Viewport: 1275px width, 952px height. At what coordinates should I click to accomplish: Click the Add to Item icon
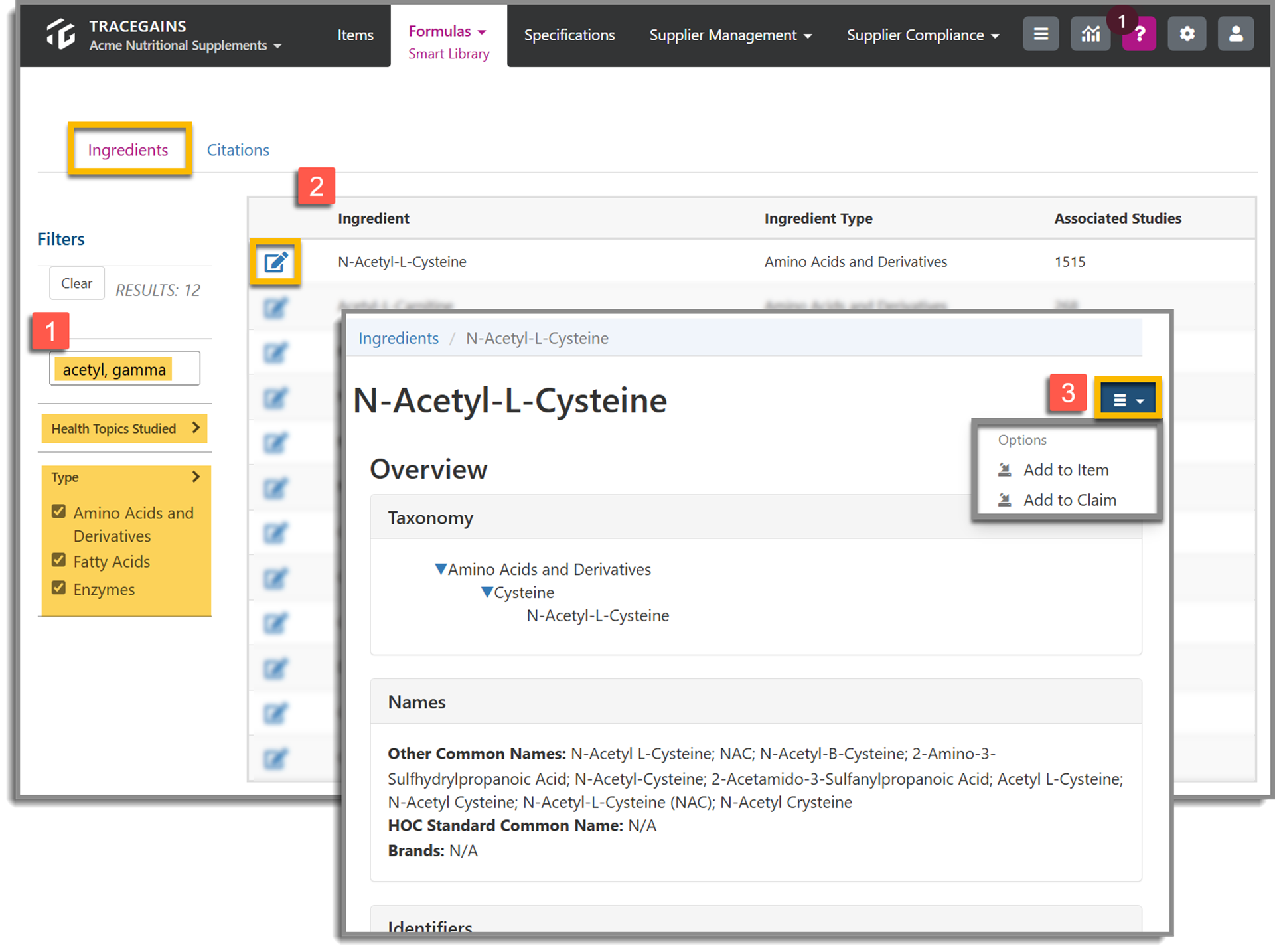pos(1005,470)
